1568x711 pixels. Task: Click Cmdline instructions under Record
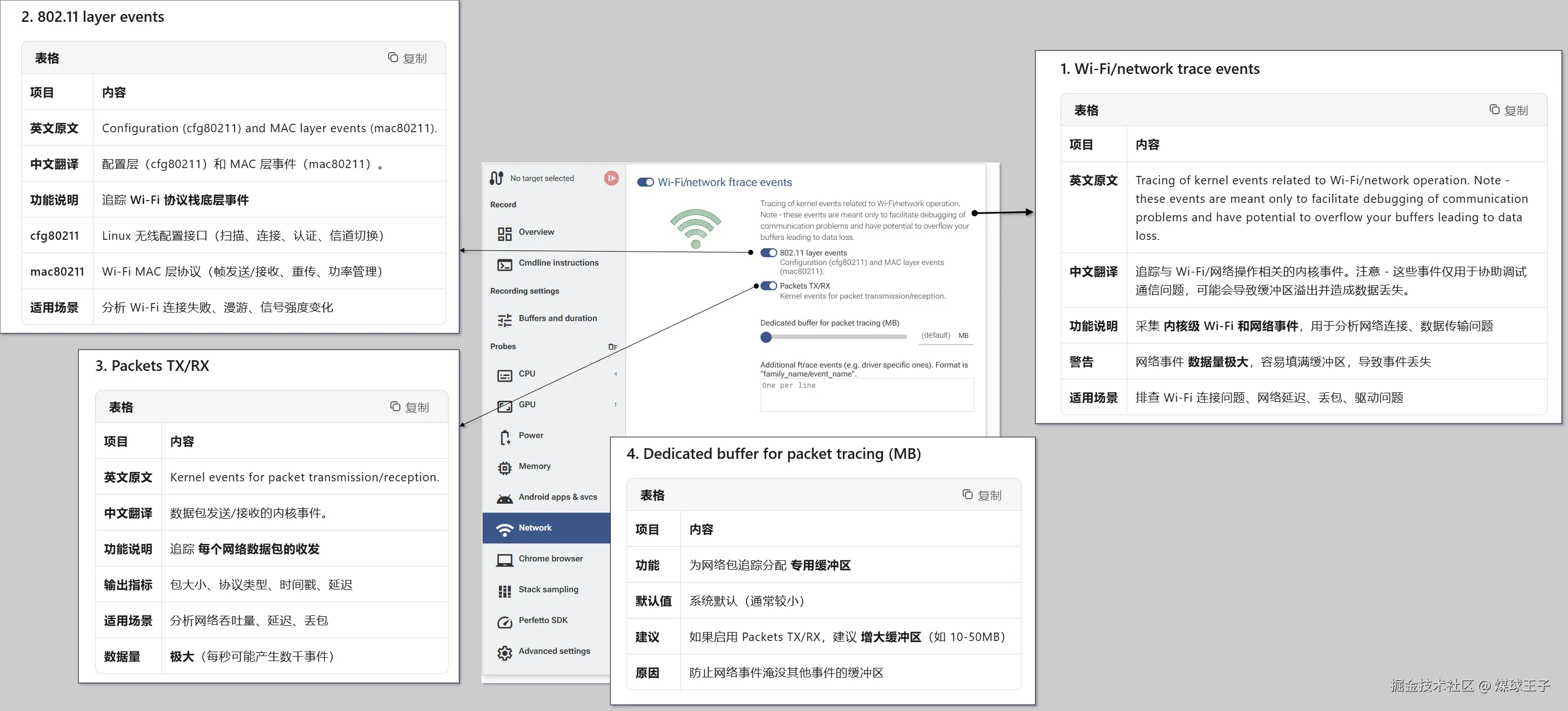(558, 263)
